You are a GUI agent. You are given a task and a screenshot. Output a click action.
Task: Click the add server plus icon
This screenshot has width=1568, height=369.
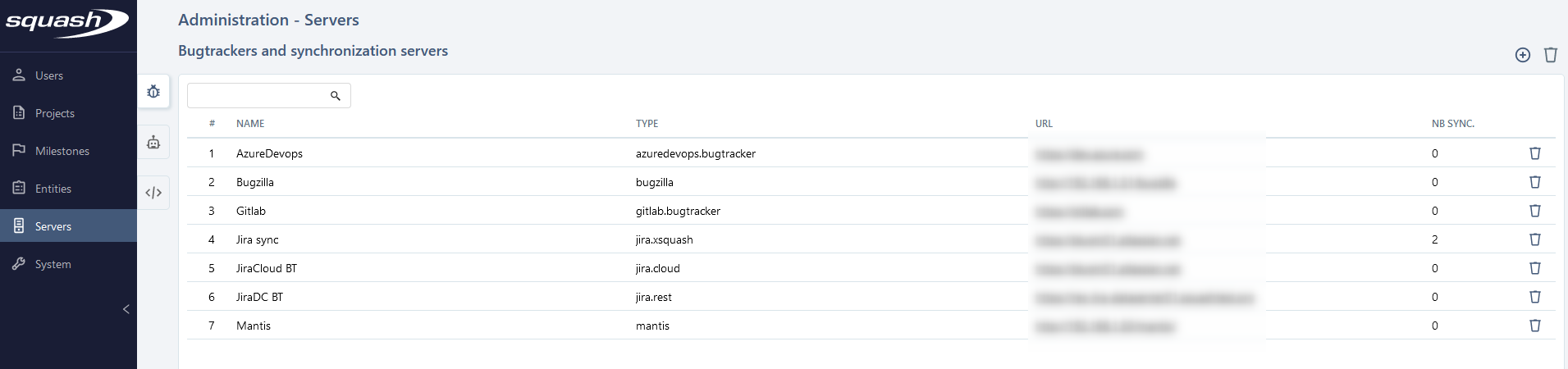(1522, 55)
